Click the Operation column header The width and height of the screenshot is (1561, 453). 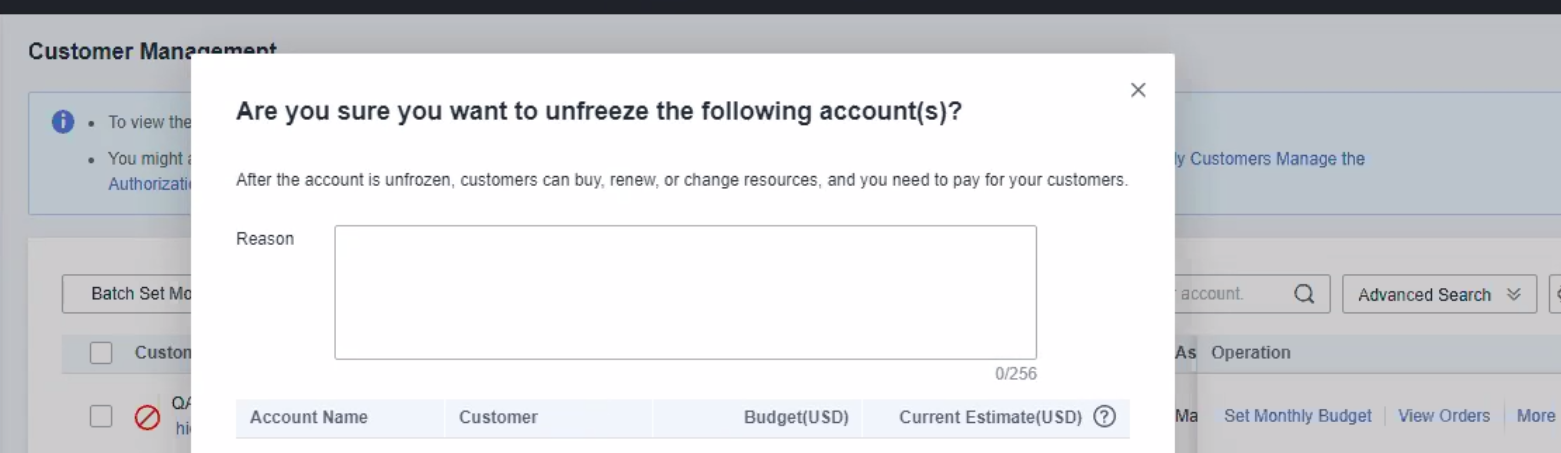(x=1250, y=353)
